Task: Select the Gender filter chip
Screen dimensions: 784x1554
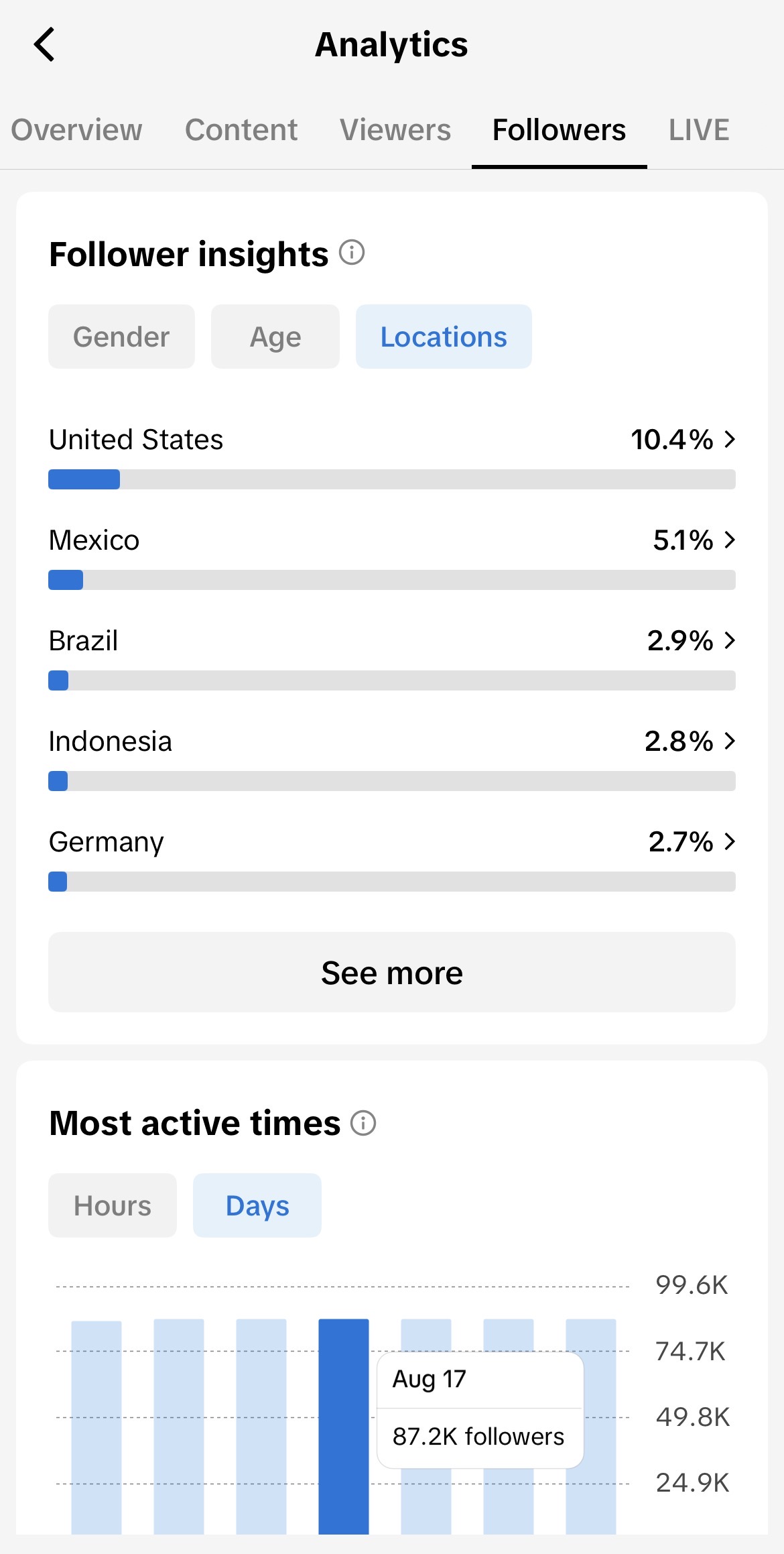Action: click(121, 337)
